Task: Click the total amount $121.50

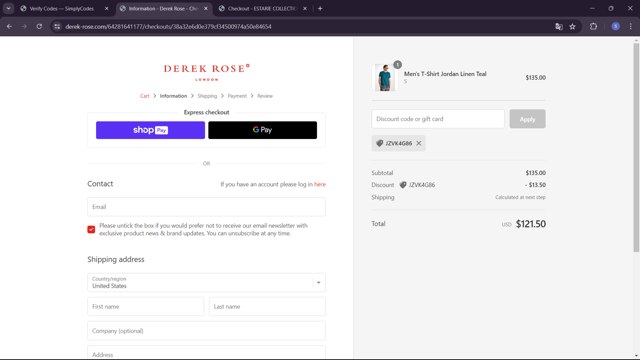Action: [531, 224]
